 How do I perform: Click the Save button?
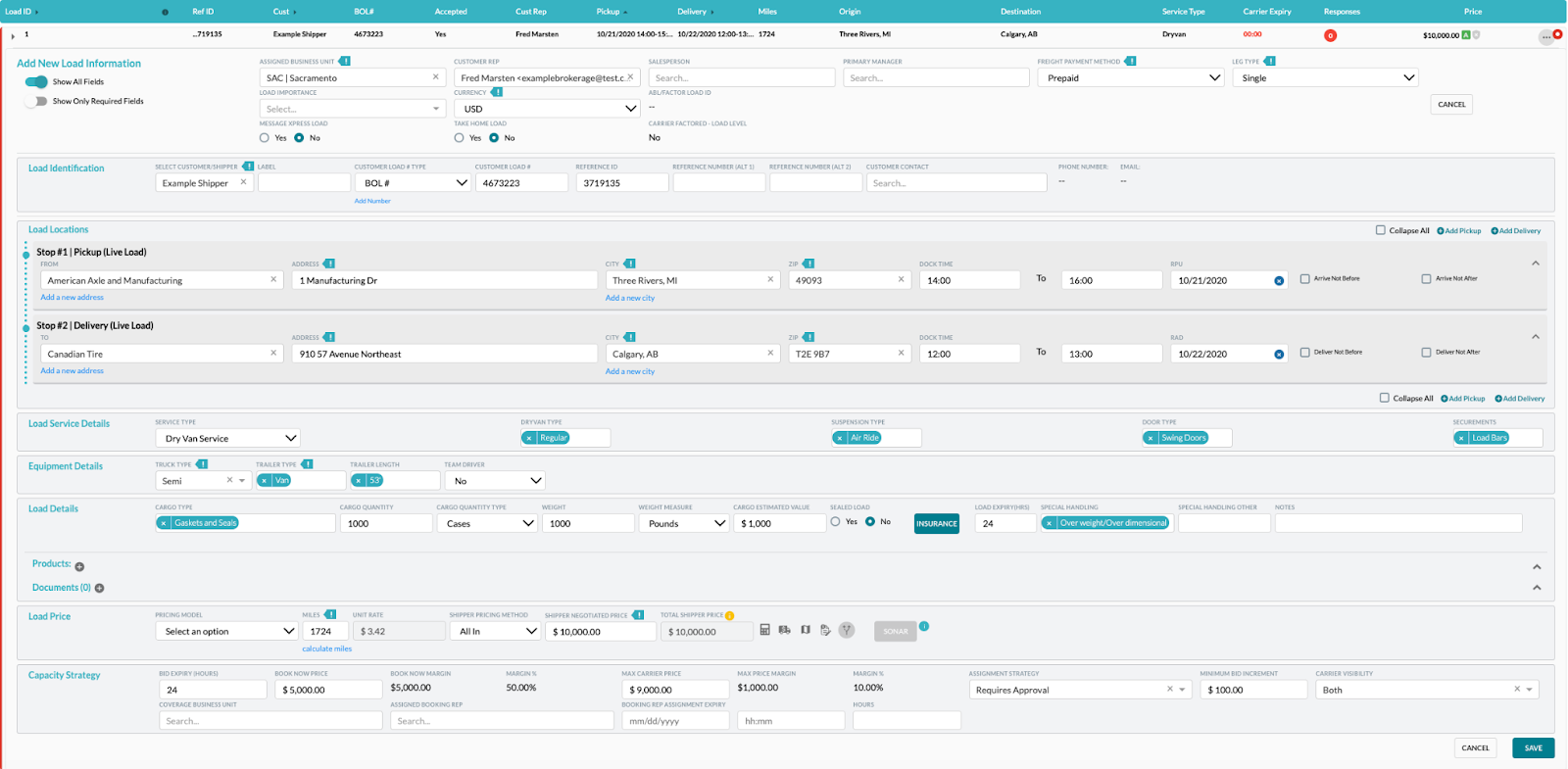1534,747
